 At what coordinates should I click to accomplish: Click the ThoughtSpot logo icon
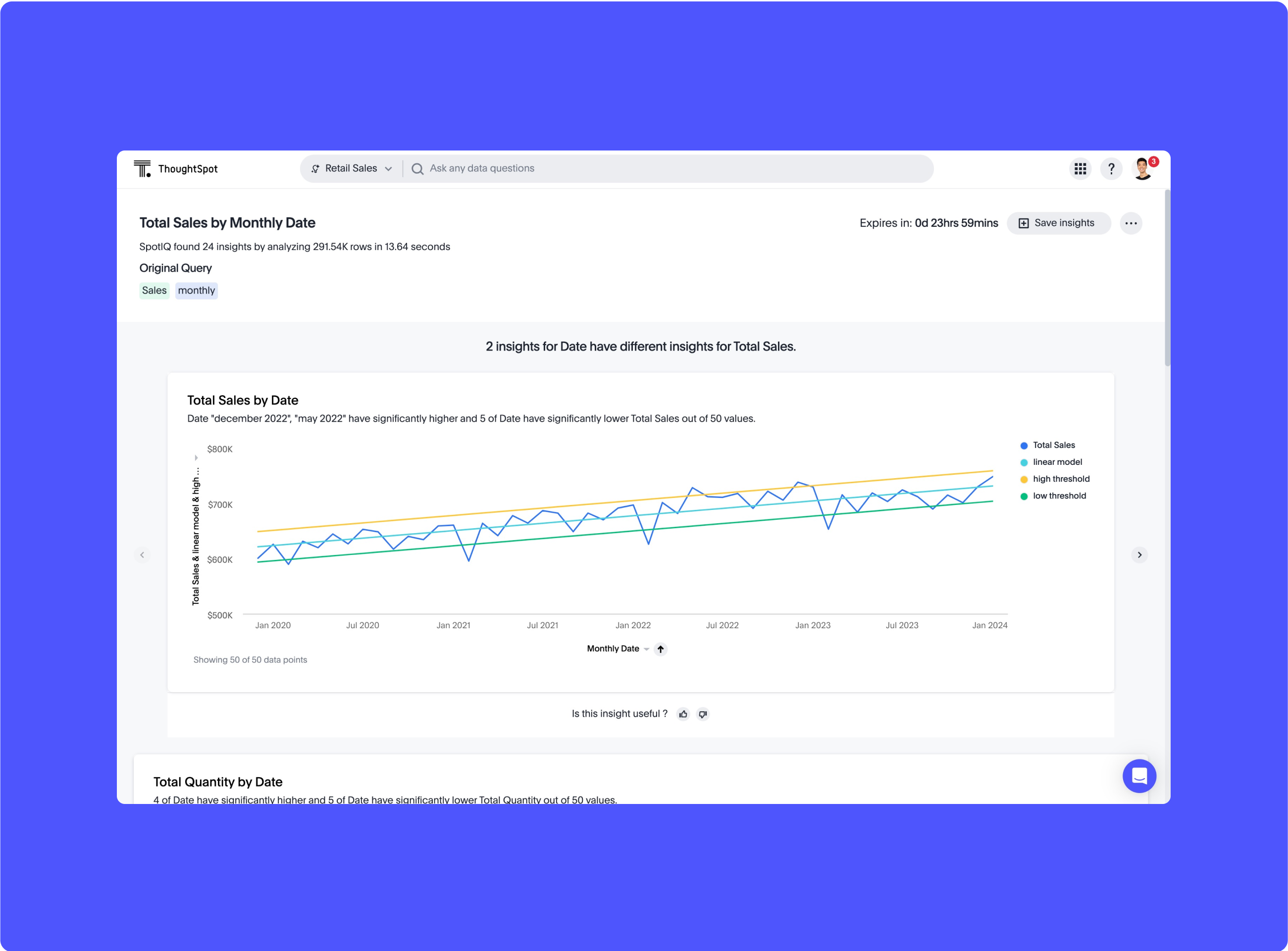[142, 169]
